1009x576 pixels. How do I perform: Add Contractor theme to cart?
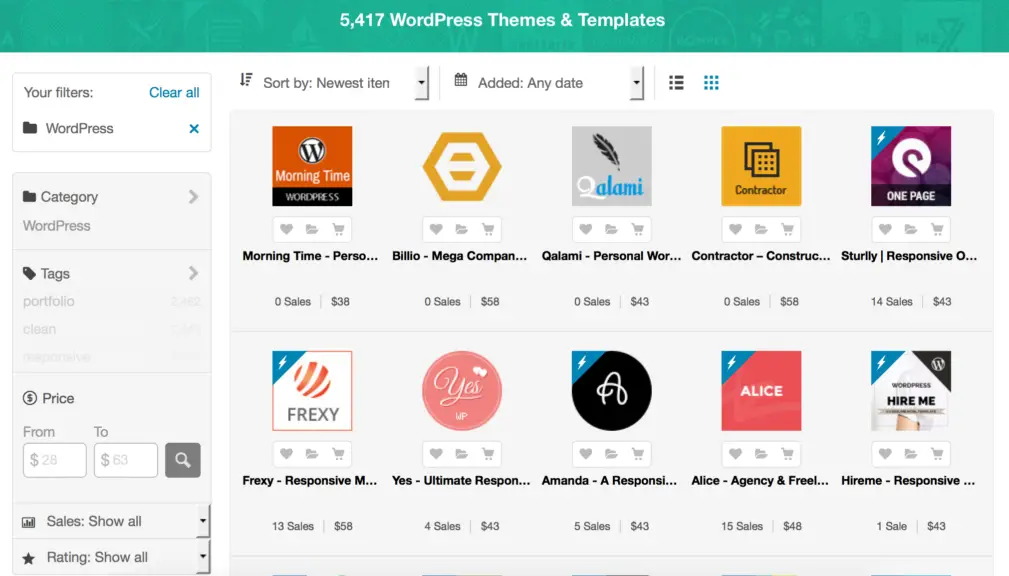(x=788, y=229)
